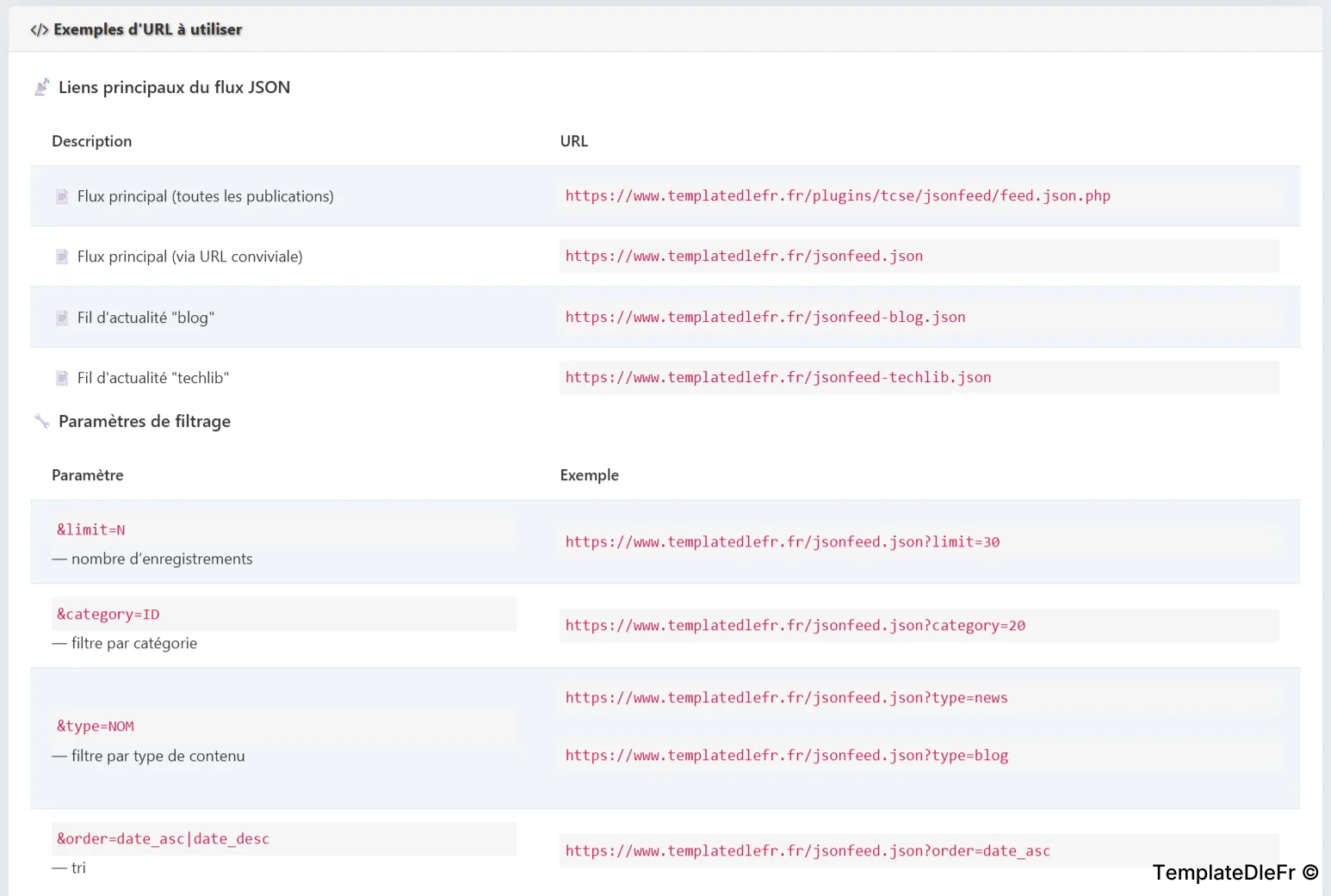Click nombre d'enregistrements description

pyautogui.click(x=162, y=559)
